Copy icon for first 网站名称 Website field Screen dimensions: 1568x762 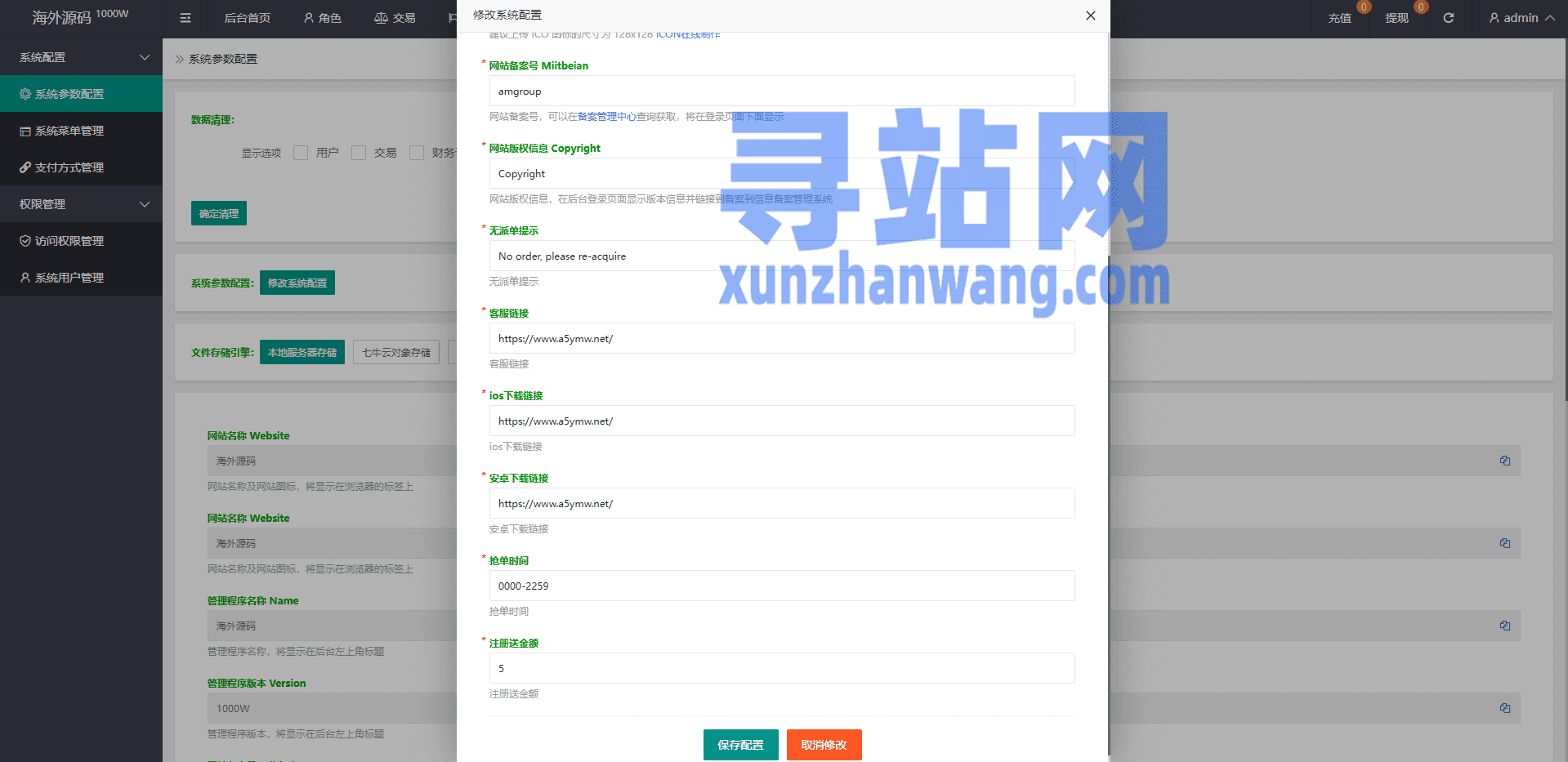pyautogui.click(x=1505, y=461)
